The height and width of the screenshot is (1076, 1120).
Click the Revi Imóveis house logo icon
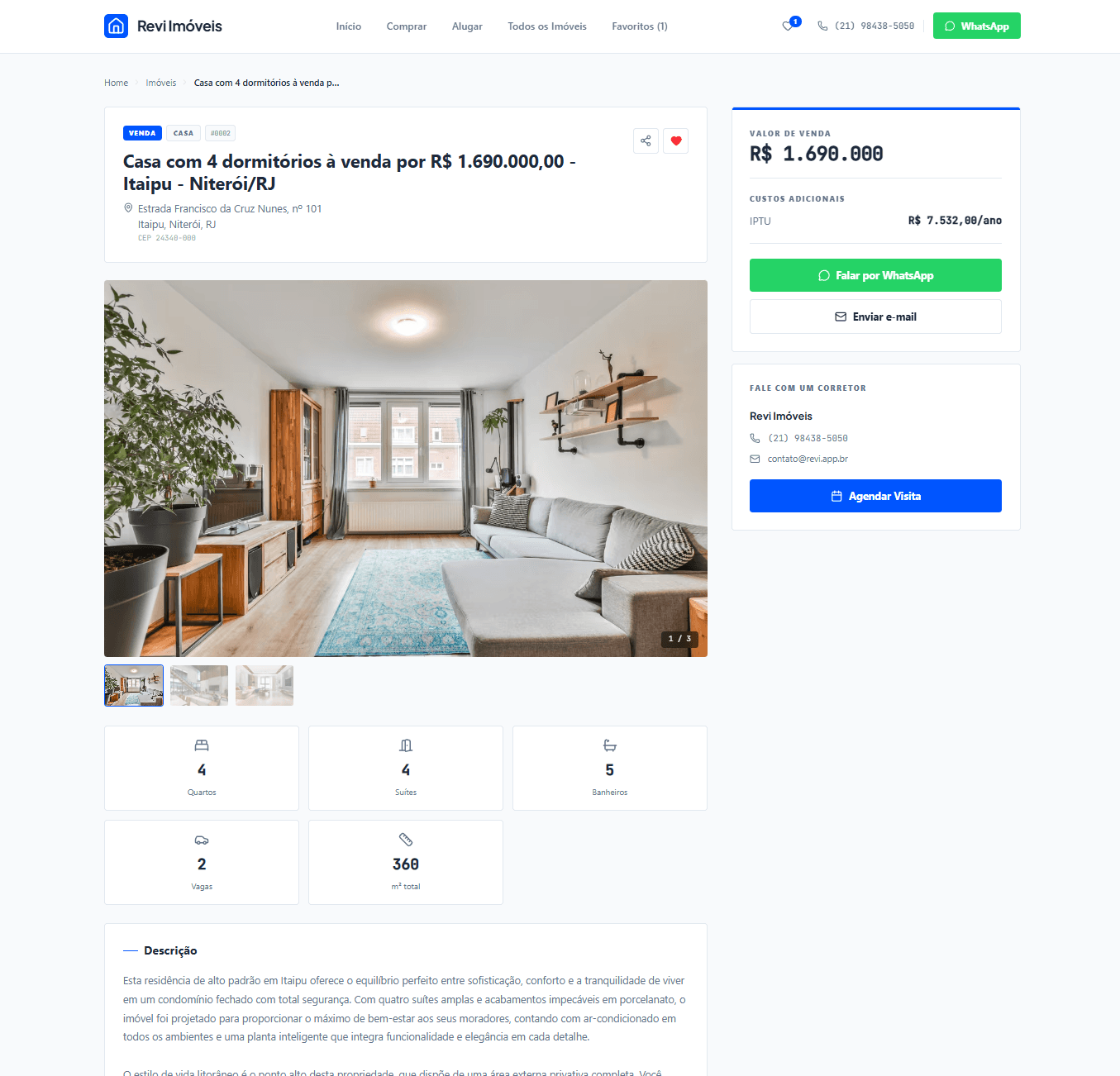[x=116, y=26]
